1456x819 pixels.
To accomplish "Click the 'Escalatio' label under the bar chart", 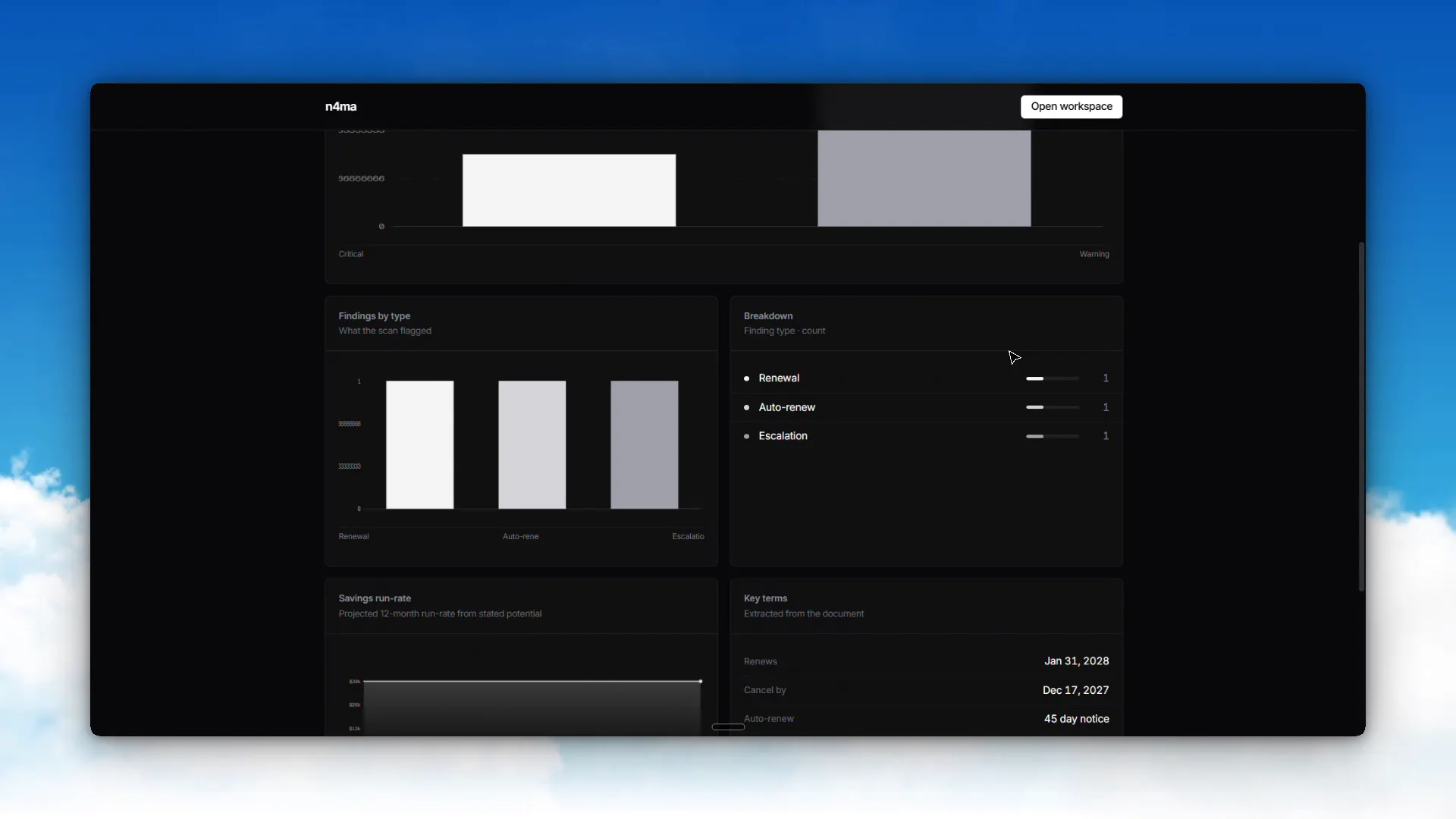I will tap(688, 536).
